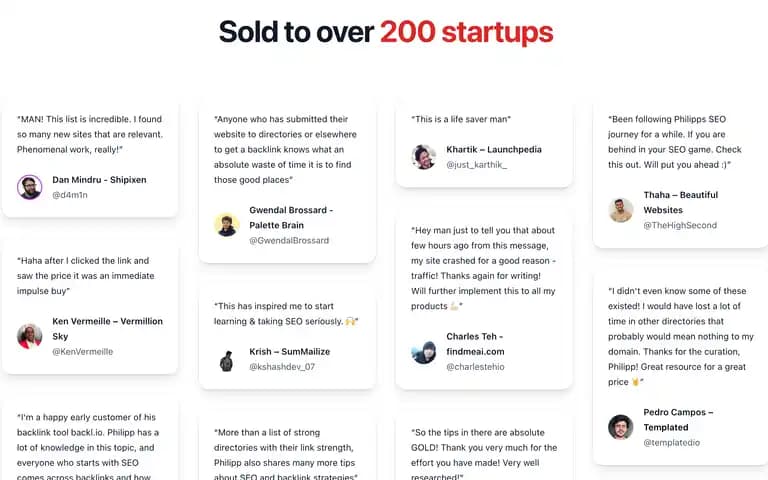Open the 'immediate impulse buy' testimonial card
Viewport: 768px width, 480px height.
point(90,306)
